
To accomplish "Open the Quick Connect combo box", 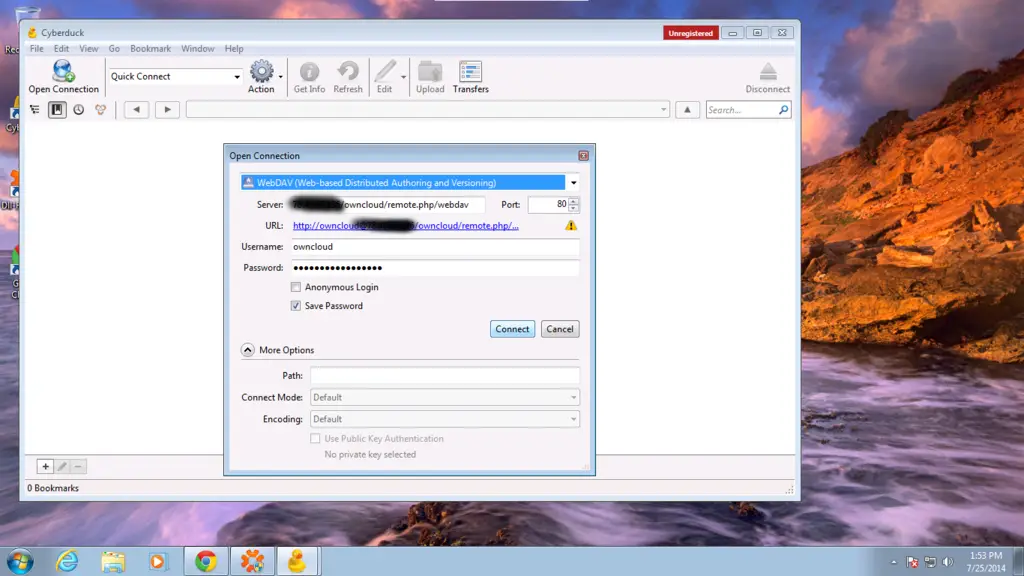I will click(x=175, y=76).
